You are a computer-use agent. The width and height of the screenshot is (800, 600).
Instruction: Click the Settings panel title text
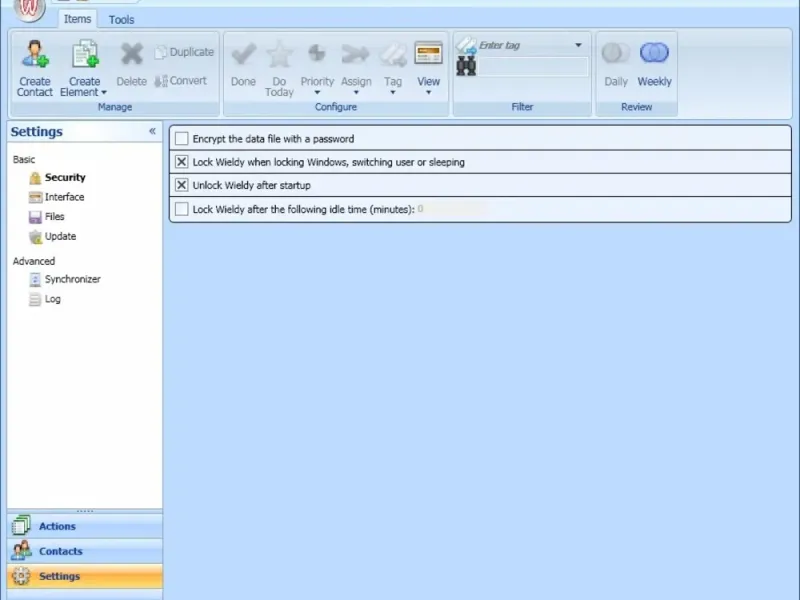[37, 132]
